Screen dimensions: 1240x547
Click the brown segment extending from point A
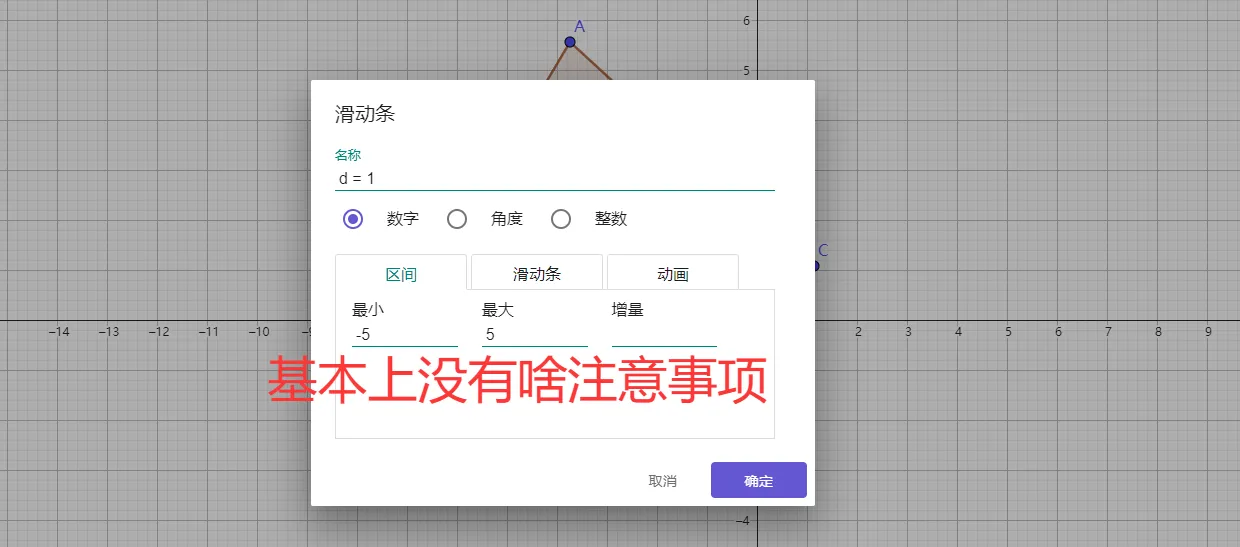(x=592, y=62)
